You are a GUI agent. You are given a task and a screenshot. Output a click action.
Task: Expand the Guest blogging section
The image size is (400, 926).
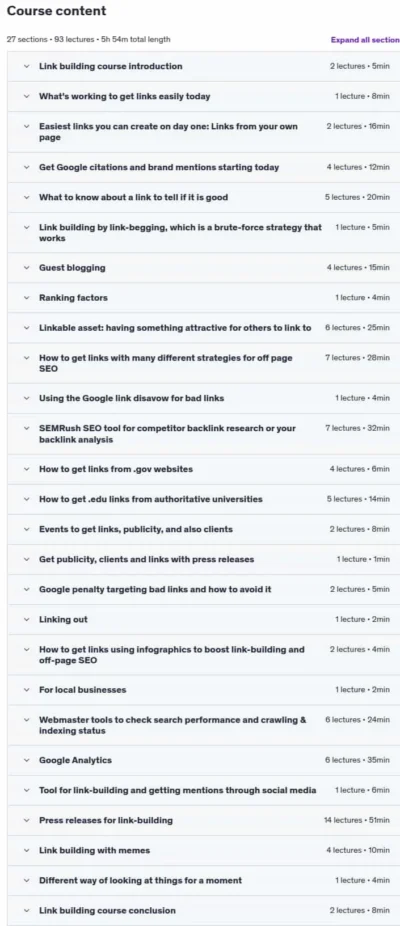203,268
